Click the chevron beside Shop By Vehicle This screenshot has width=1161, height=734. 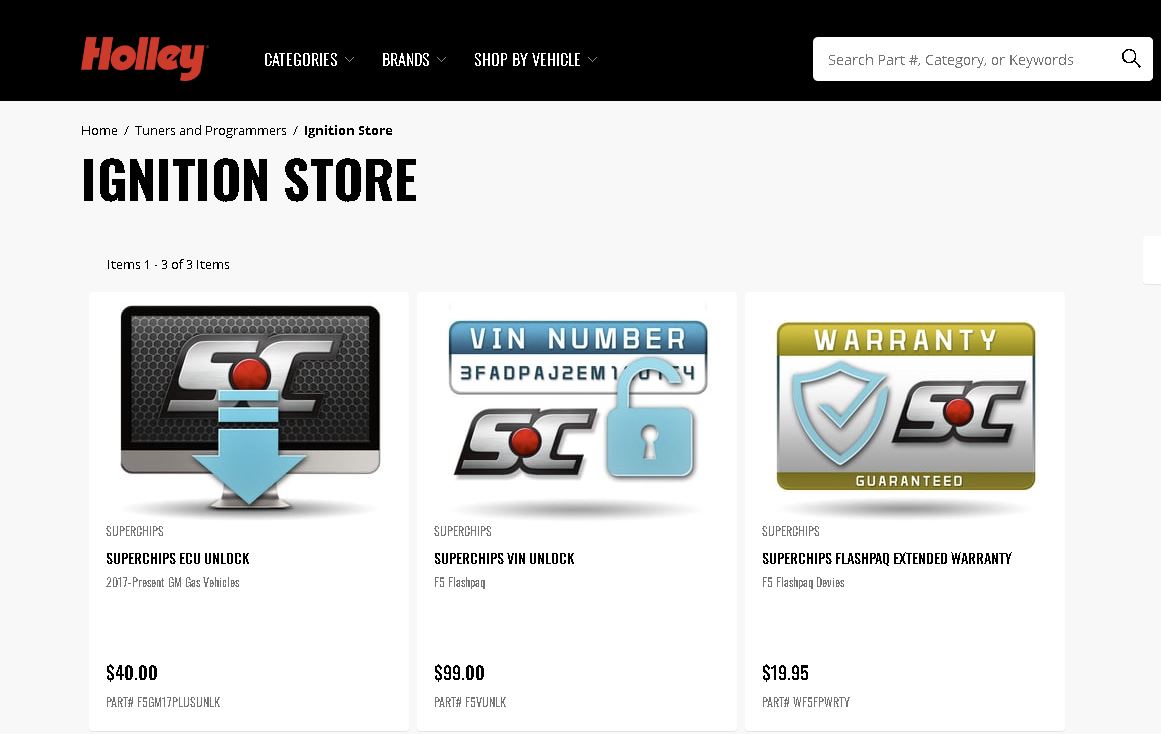tap(592, 59)
